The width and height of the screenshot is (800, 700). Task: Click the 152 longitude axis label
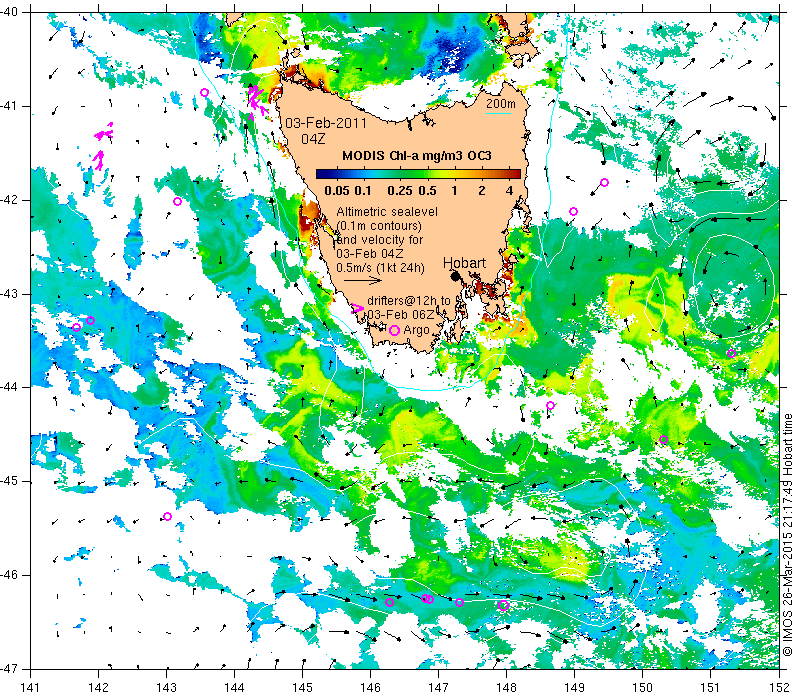[x=779, y=688]
